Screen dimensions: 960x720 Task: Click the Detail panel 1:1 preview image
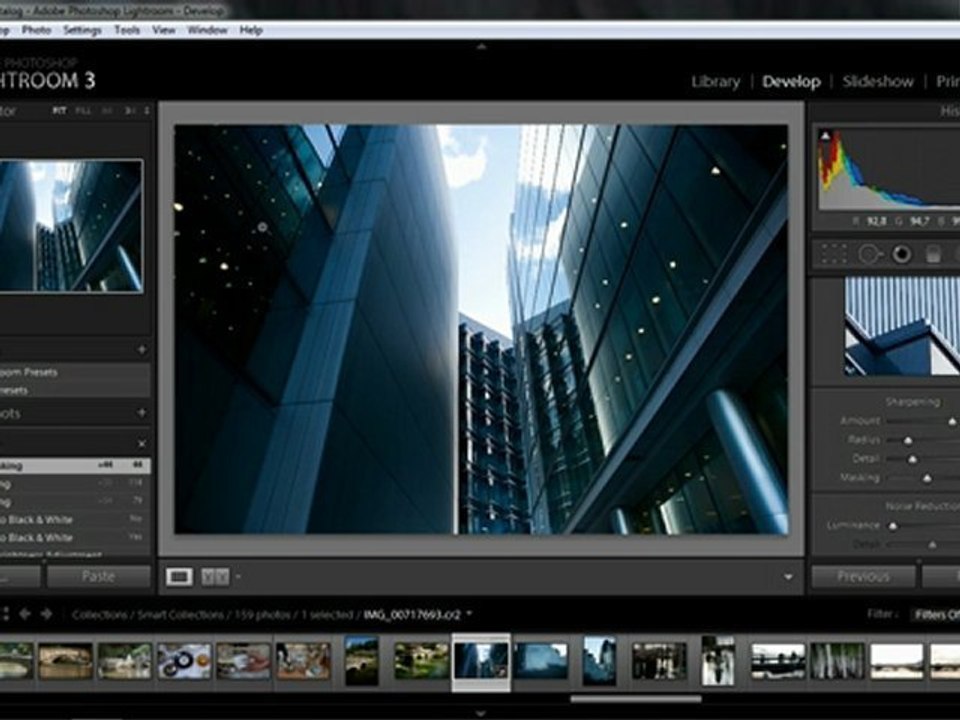[902, 326]
